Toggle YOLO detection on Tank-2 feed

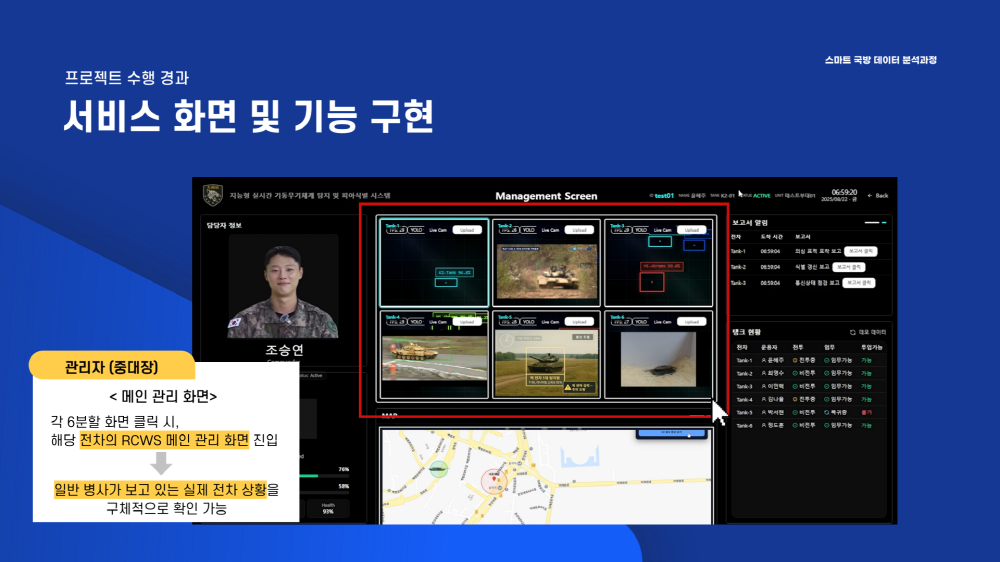528,230
